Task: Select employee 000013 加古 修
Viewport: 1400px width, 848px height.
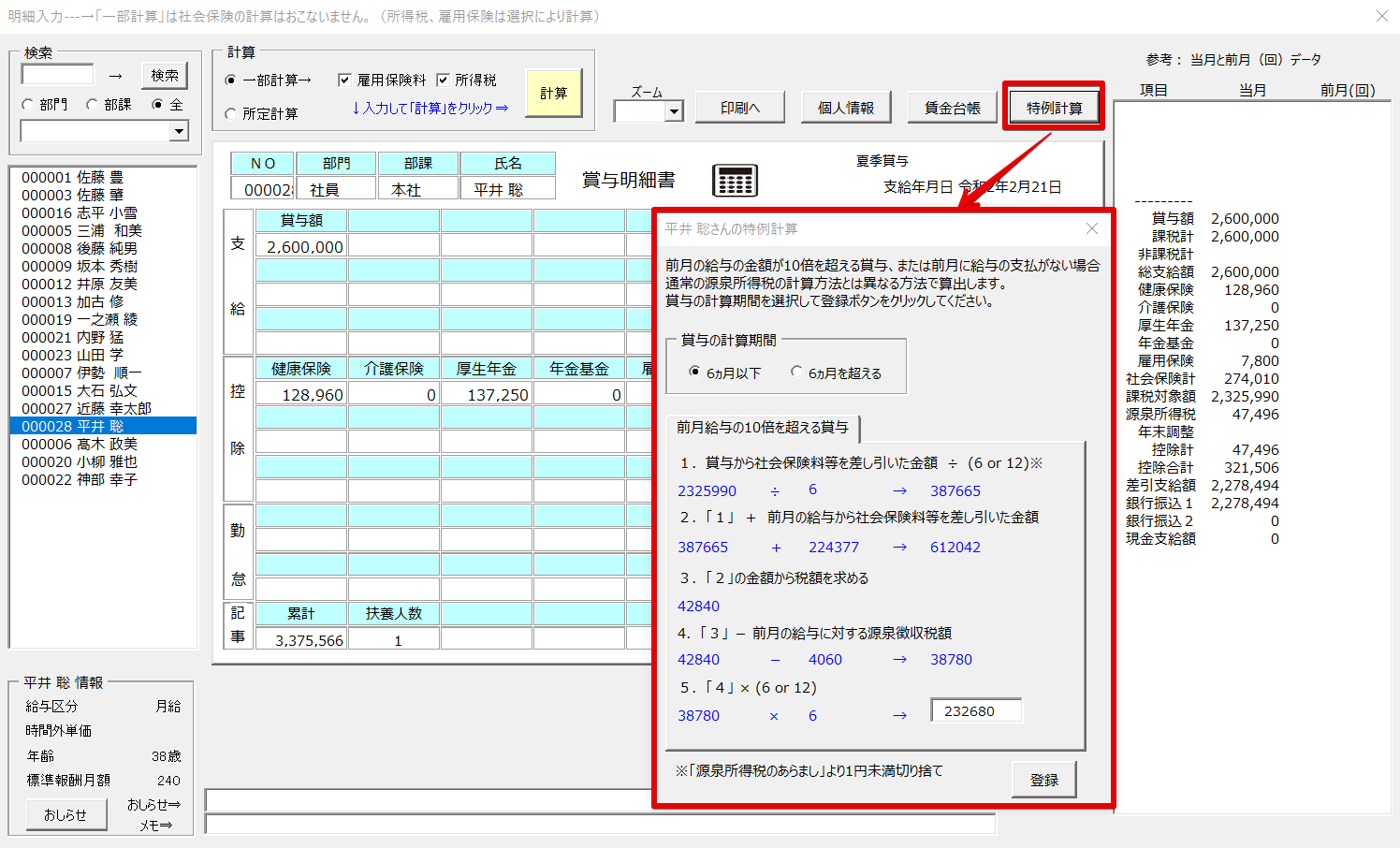Action: click(103, 302)
